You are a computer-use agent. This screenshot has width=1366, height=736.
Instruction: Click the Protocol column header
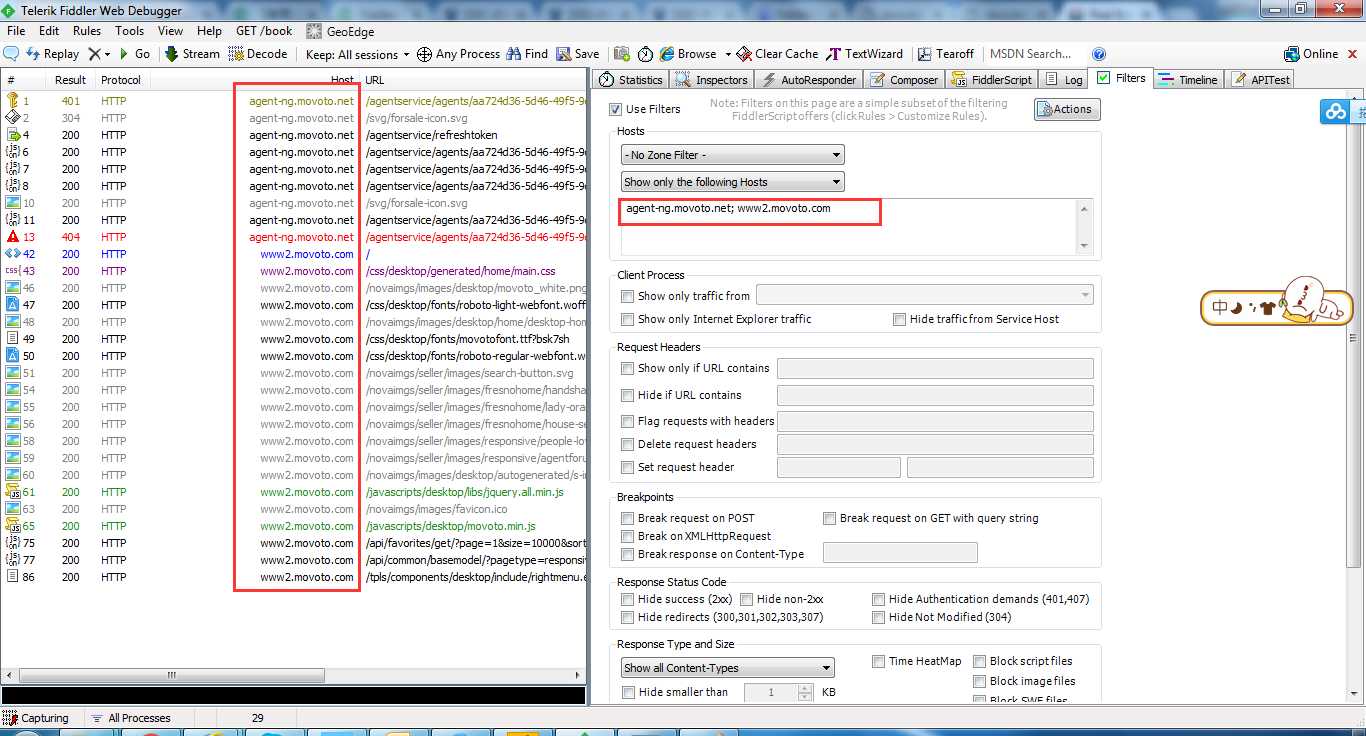point(121,79)
